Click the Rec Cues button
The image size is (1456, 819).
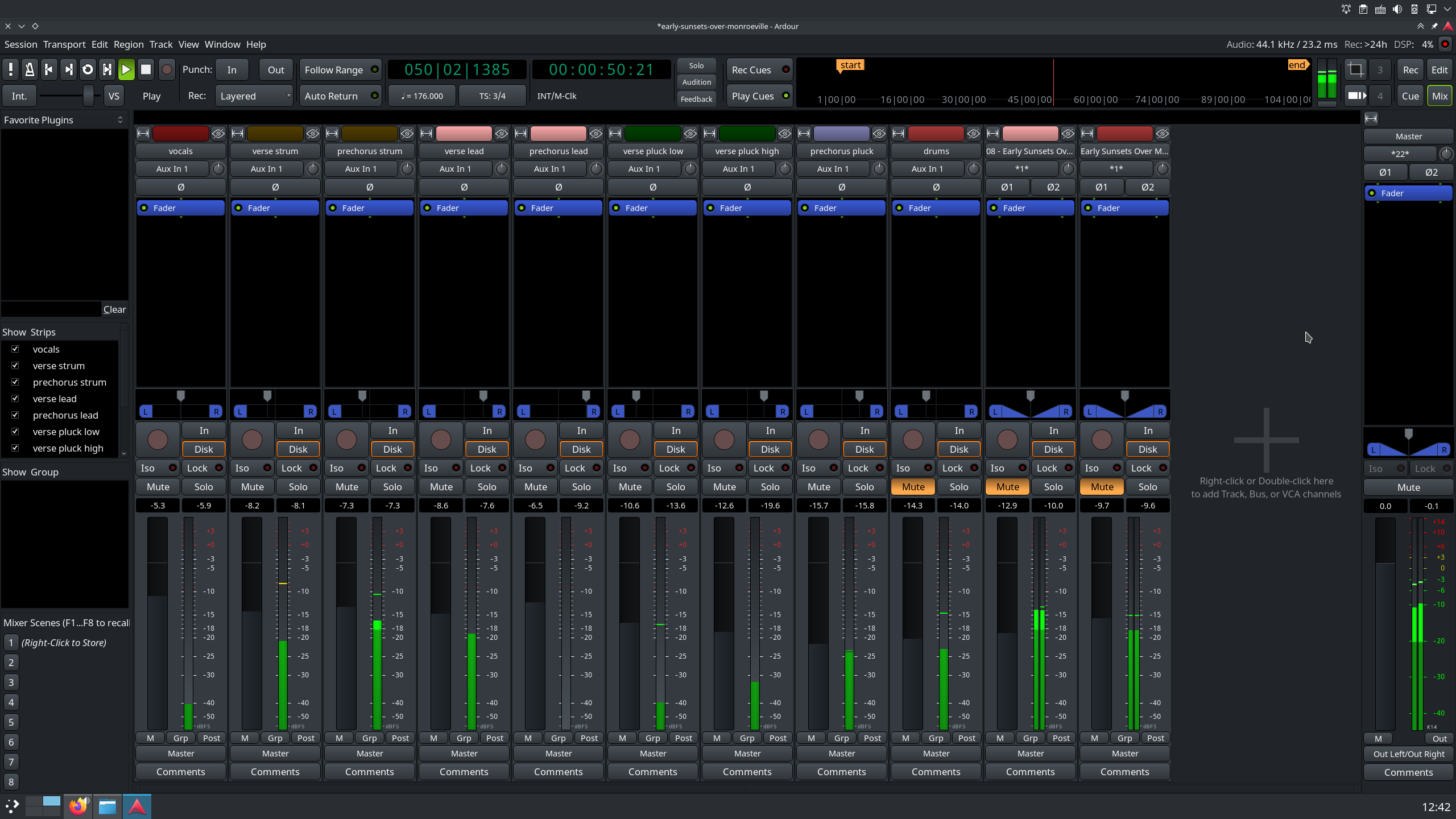coord(759,70)
